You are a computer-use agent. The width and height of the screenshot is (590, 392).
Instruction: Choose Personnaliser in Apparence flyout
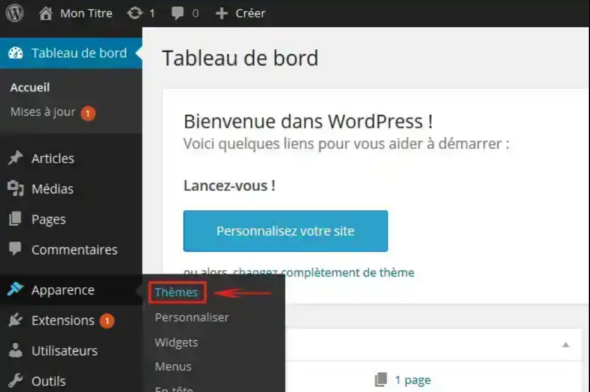point(192,318)
